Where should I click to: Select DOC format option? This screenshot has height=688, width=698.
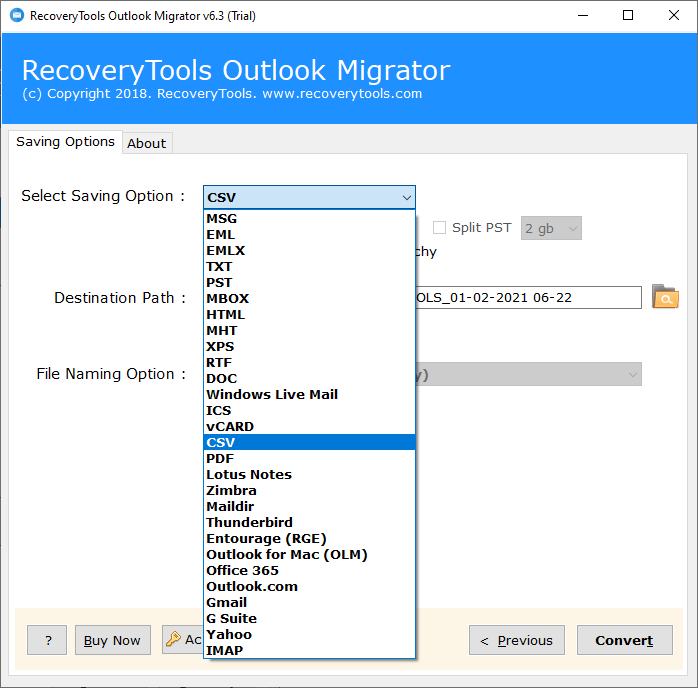[x=309, y=379]
